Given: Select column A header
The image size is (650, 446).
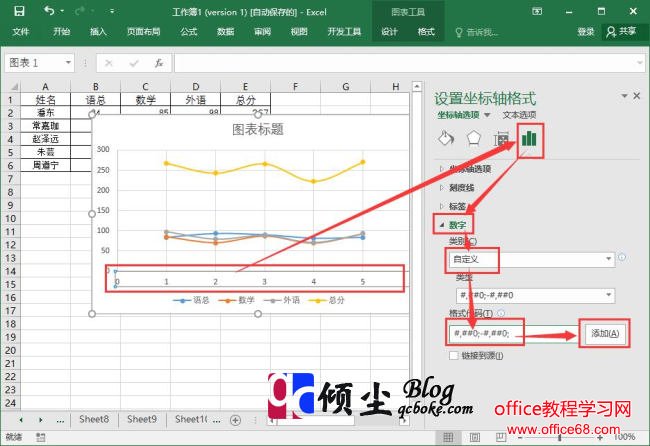Looking at the screenshot, I should point(45,87).
